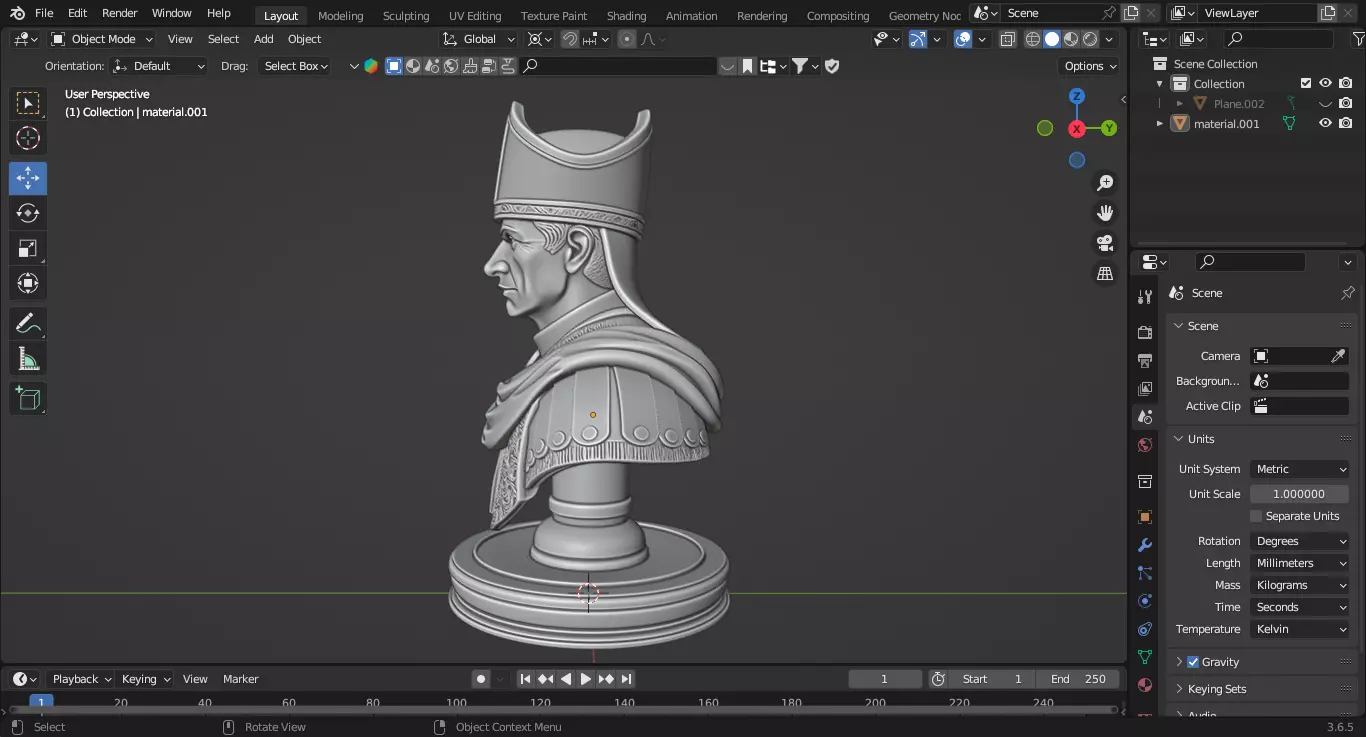Viewport: 1366px width, 737px height.
Task: Collapse the Units panel
Action: pyautogui.click(x=1179, y=439)
